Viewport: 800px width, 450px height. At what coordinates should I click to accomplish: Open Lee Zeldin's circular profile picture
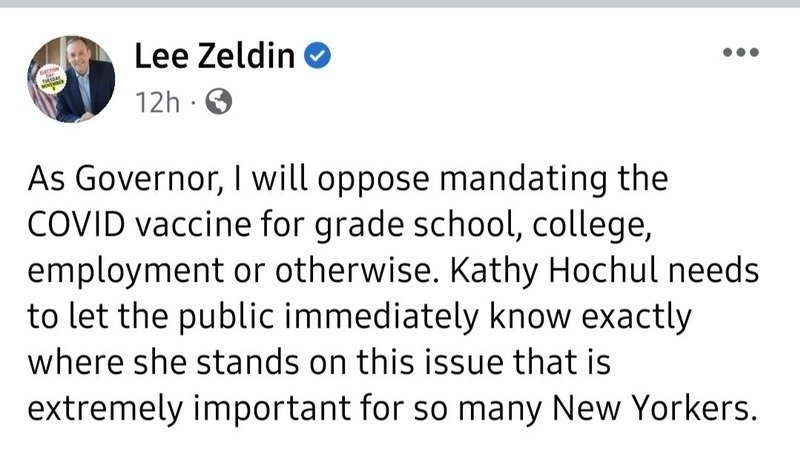pos(71,79)
